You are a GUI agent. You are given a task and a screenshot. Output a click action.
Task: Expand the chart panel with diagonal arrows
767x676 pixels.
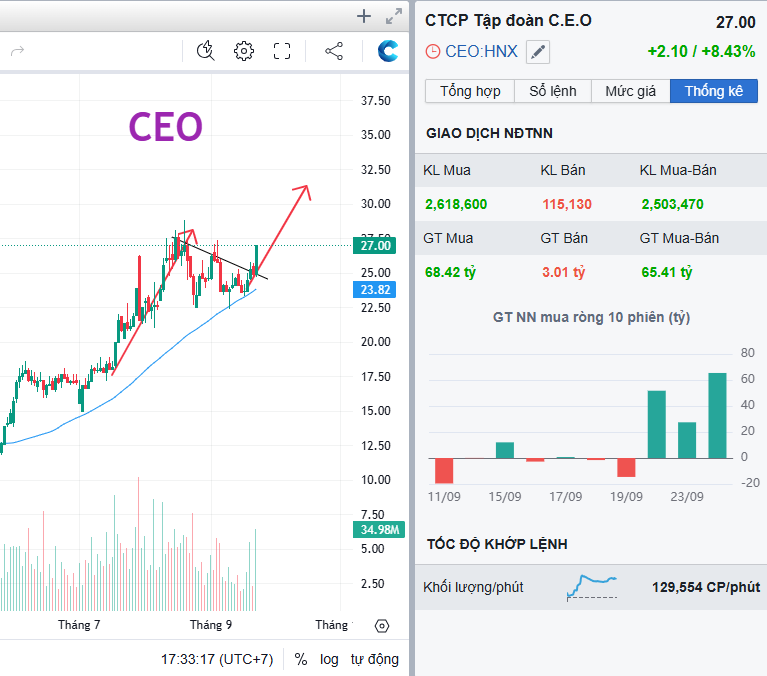(393, 16)
